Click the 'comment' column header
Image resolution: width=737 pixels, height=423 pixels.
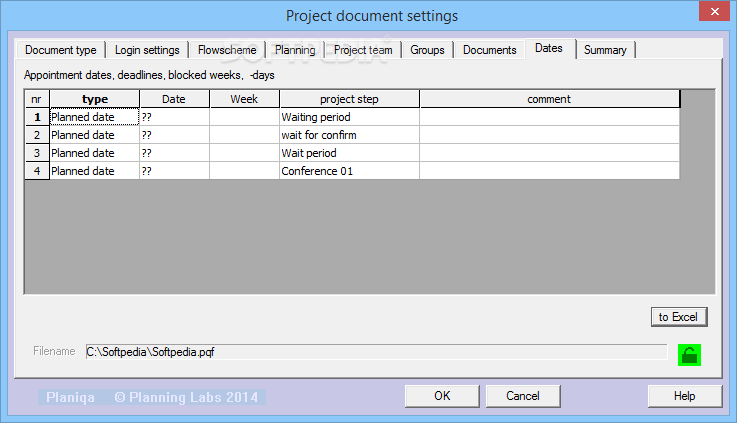(x=549, y=99)
